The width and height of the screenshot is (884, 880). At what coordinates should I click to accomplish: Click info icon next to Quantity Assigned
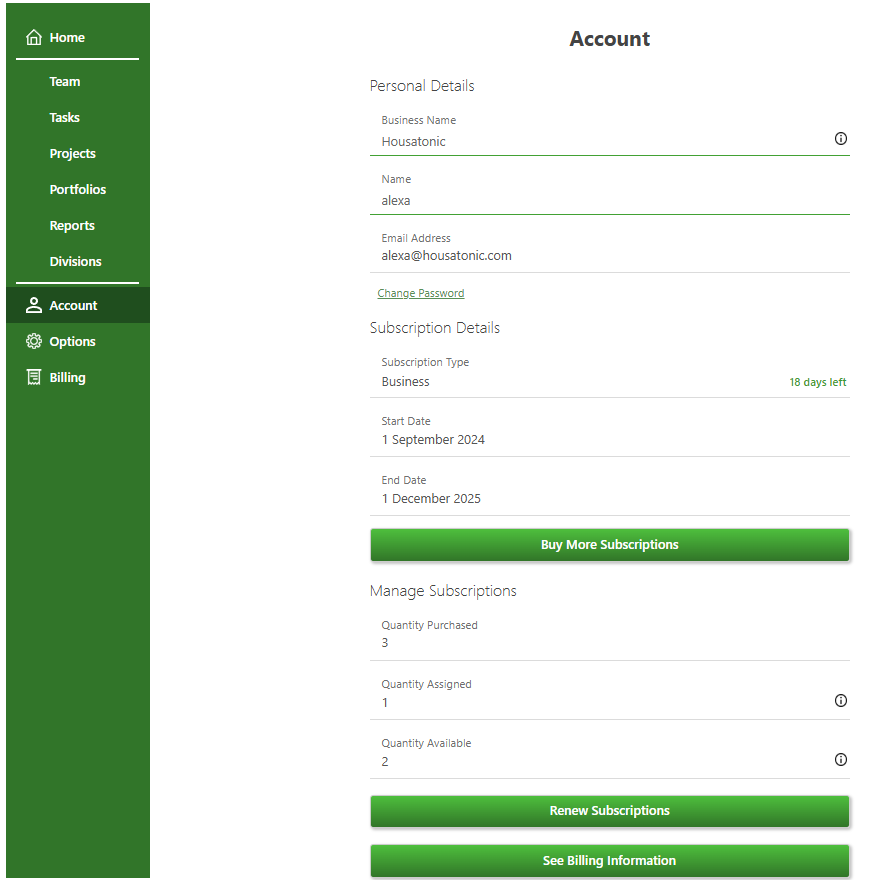(x=840, y=701)
